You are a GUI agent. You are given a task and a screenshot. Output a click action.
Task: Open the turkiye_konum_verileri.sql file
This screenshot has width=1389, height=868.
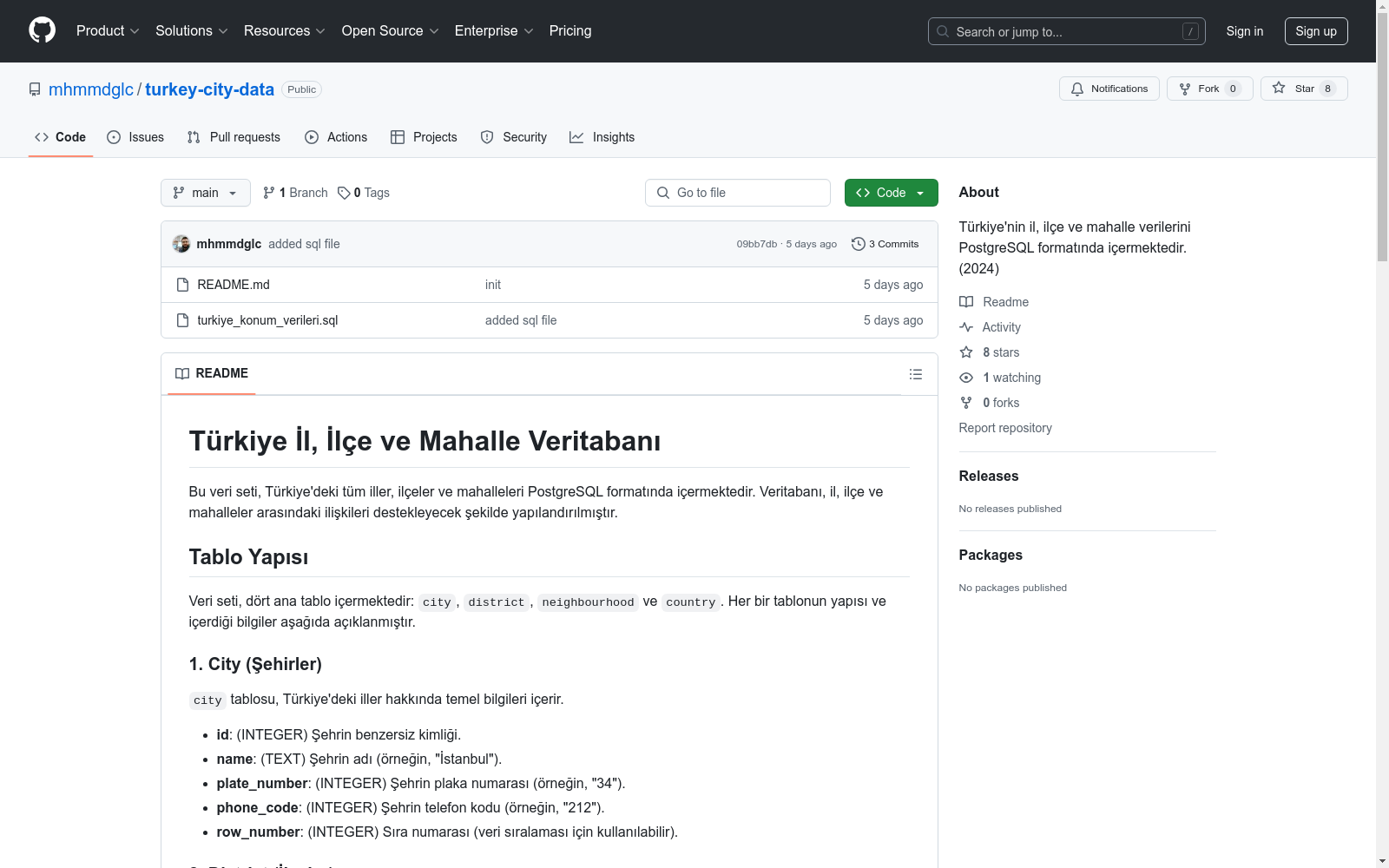[x=267, y=320]
